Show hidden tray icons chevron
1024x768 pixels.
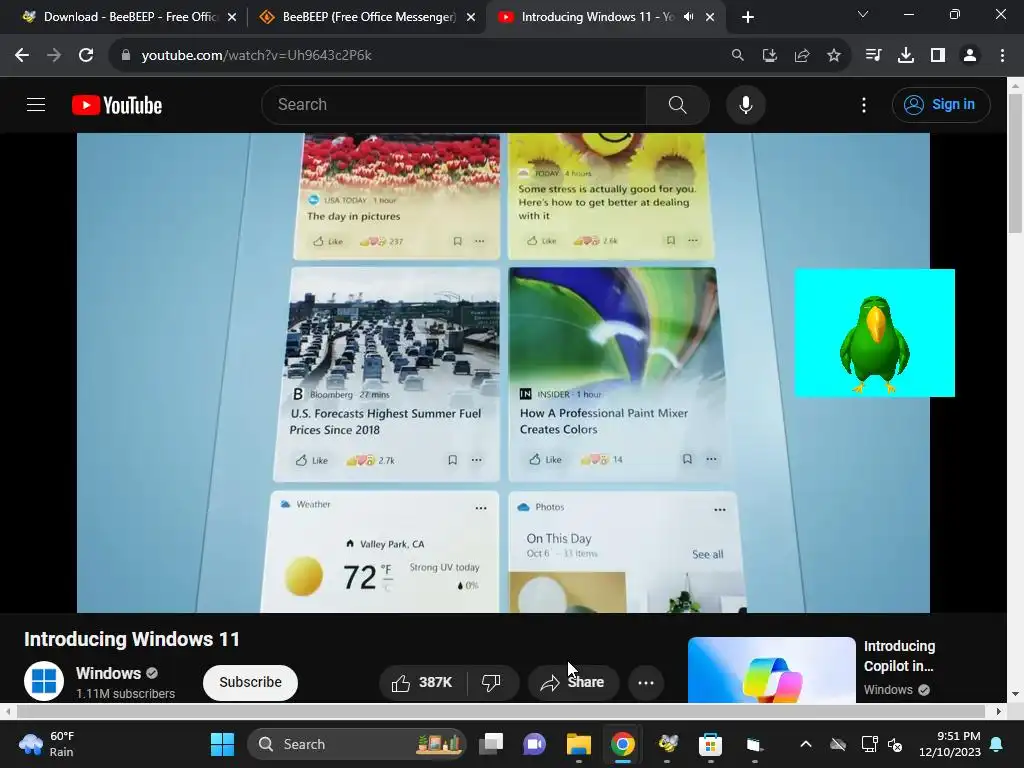coord(806,744)
